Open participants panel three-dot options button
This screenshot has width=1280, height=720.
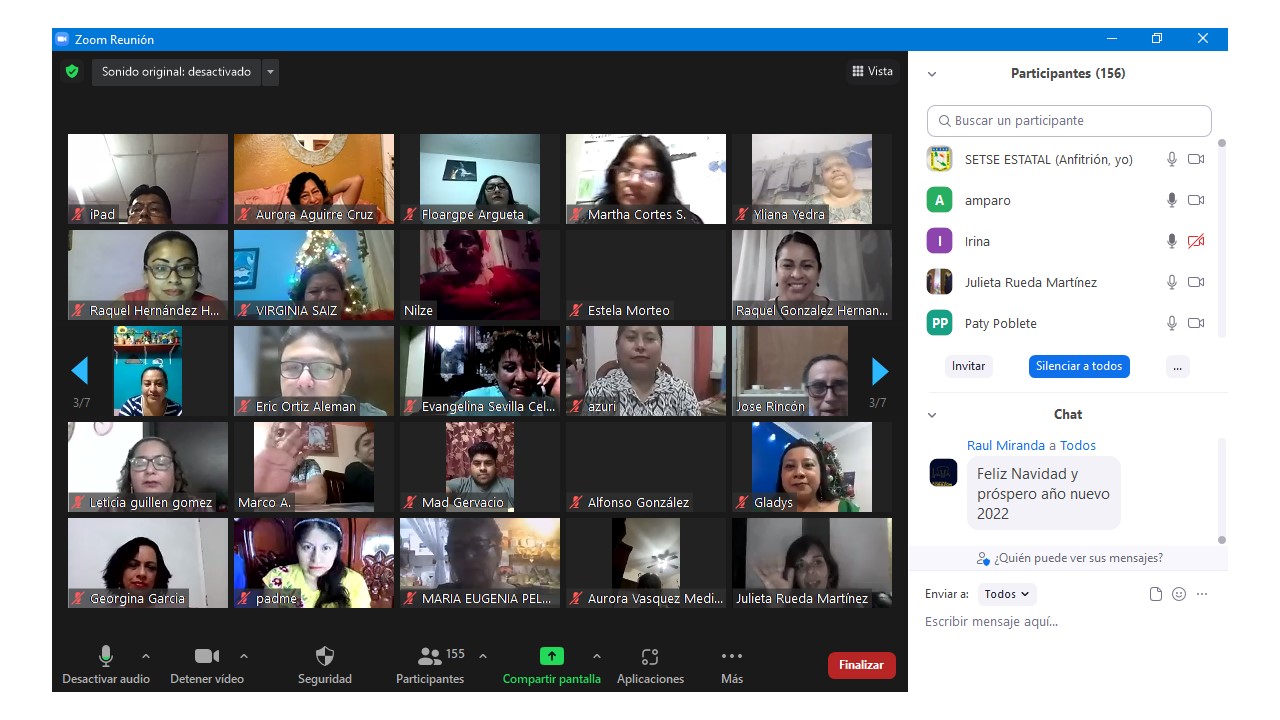(x=1177, y=366)
